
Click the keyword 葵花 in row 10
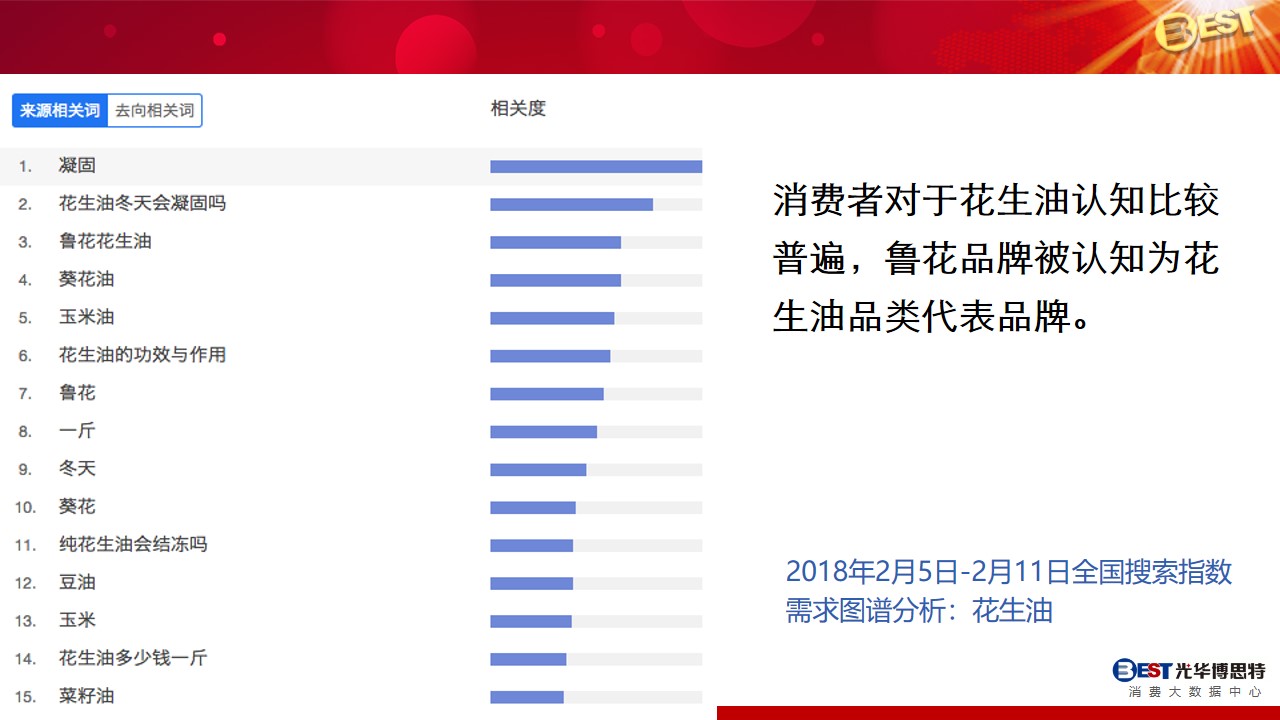click(77, 507)
